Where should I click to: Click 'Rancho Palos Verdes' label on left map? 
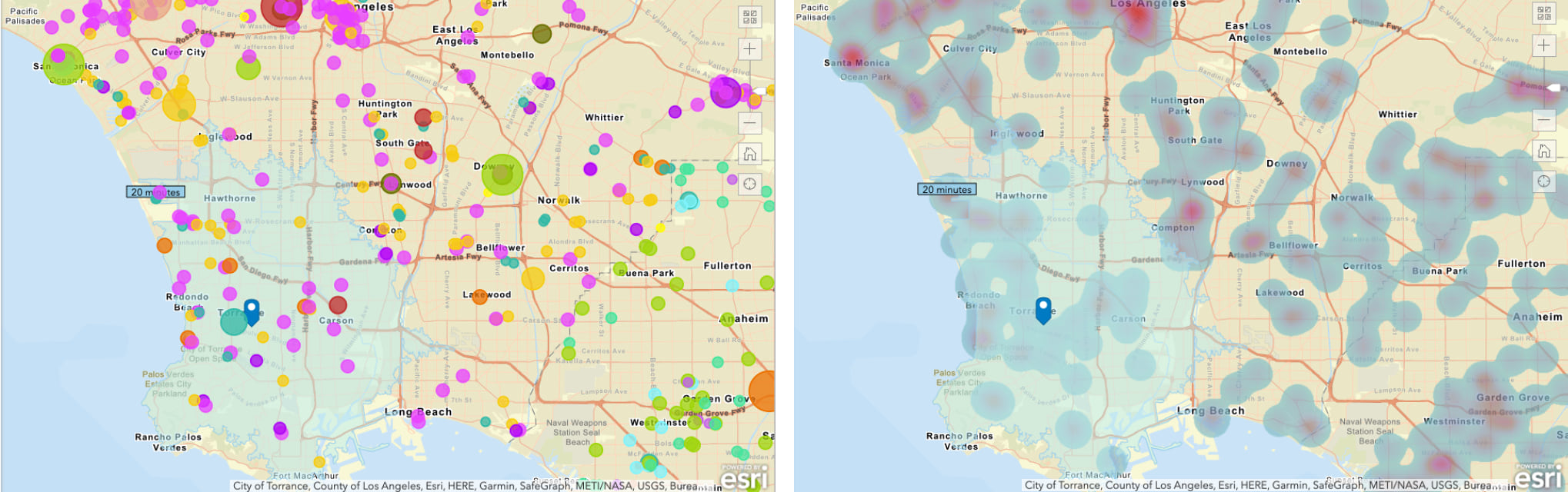(x=168, y=442)
